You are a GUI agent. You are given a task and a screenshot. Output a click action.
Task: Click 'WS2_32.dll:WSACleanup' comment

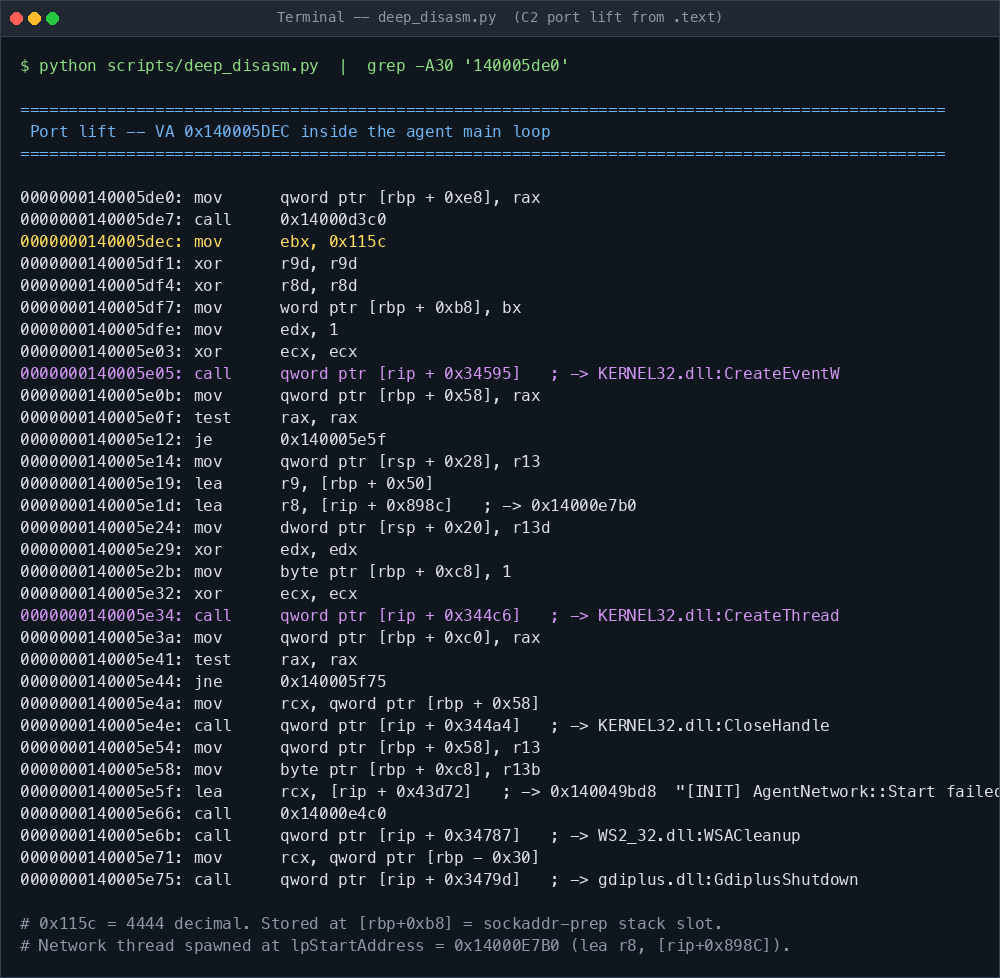699,835
